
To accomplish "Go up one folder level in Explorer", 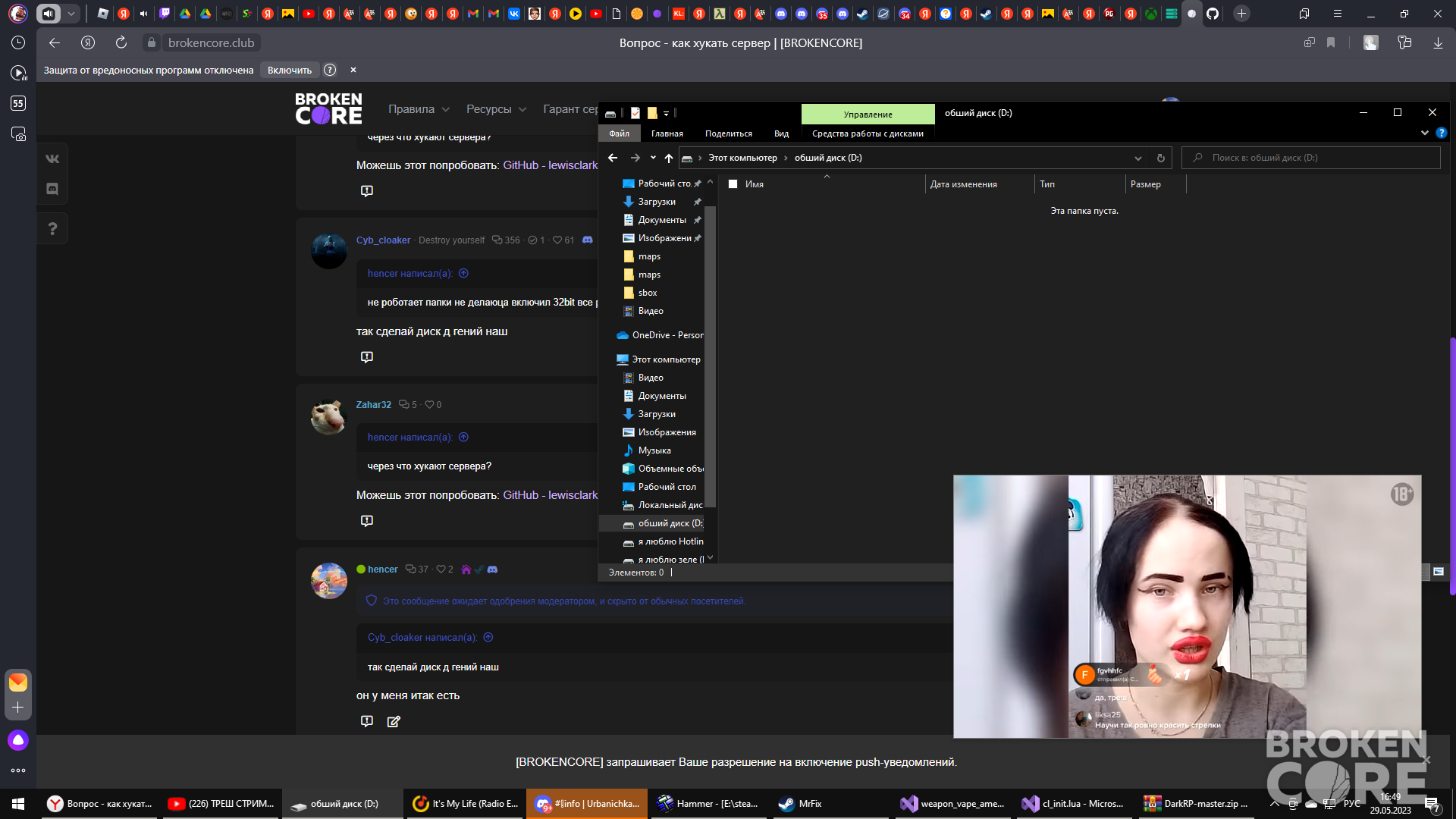I will pyautogui.click(x=668, y=158).
